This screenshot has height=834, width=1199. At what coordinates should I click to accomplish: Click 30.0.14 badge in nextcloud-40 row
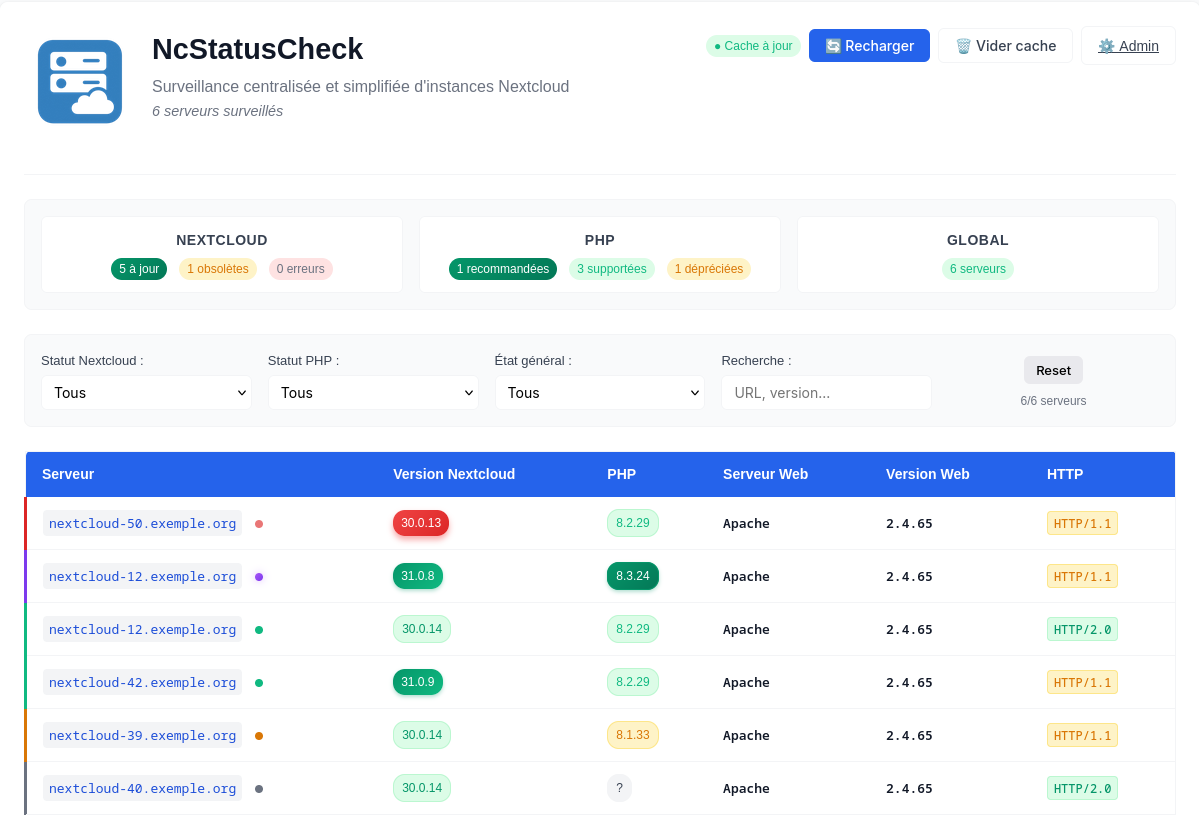[422, 788]
